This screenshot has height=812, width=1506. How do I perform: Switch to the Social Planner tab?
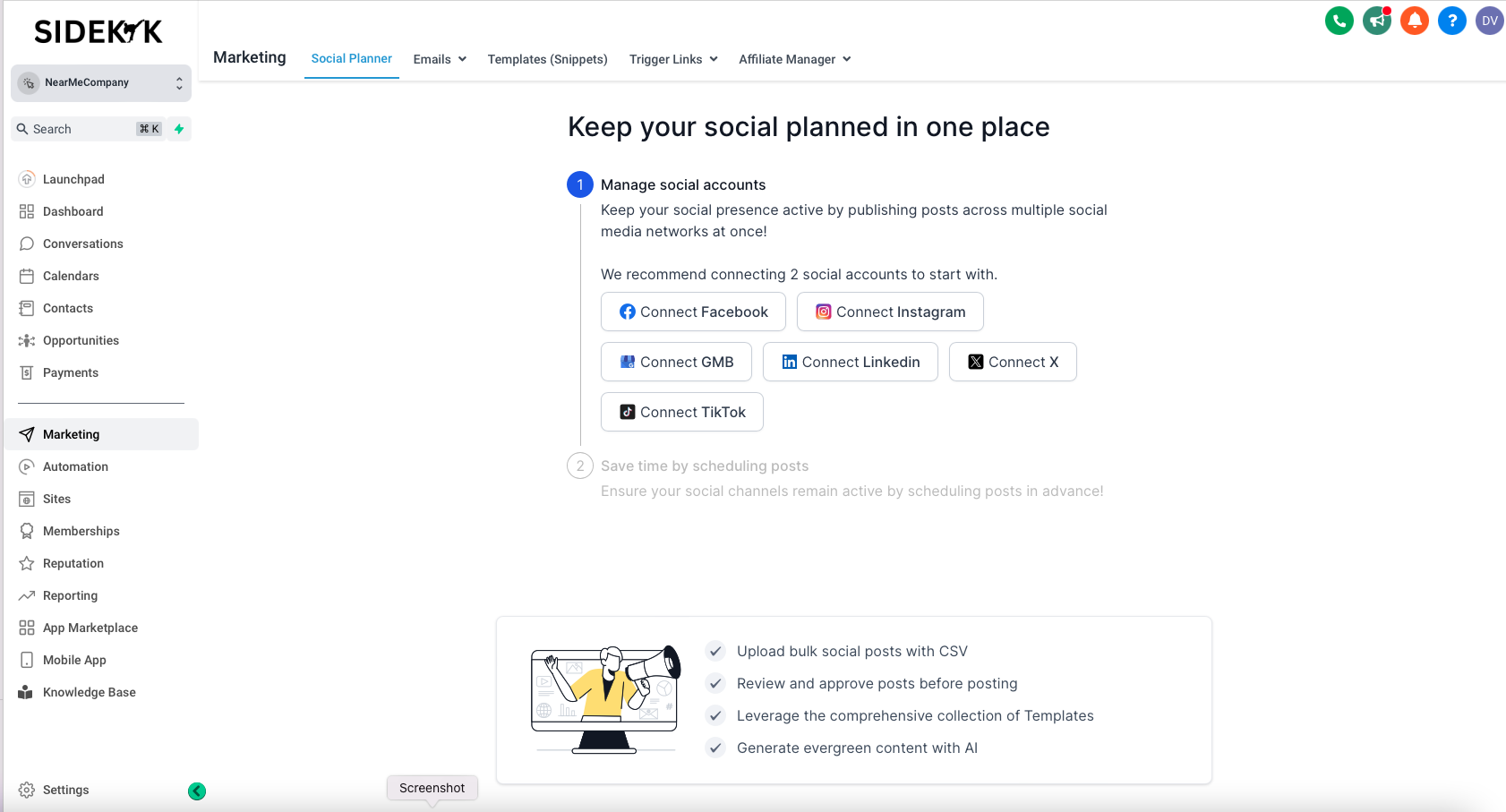click(351, 58)
